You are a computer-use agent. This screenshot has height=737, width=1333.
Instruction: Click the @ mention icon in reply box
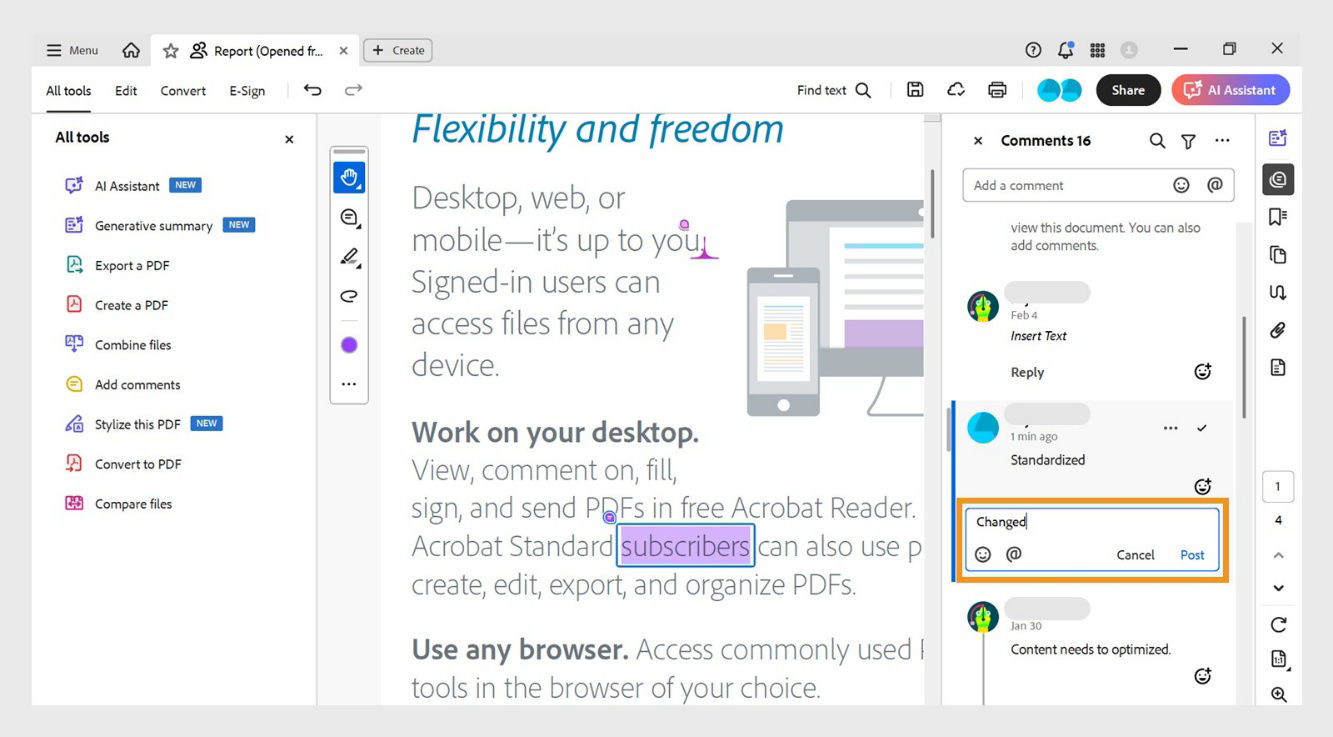[x=1014, y=554]
